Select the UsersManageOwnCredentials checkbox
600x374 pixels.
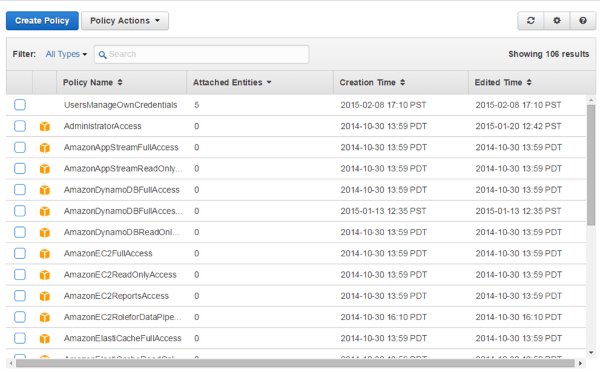pyautogui.click(x=20, y=105)
